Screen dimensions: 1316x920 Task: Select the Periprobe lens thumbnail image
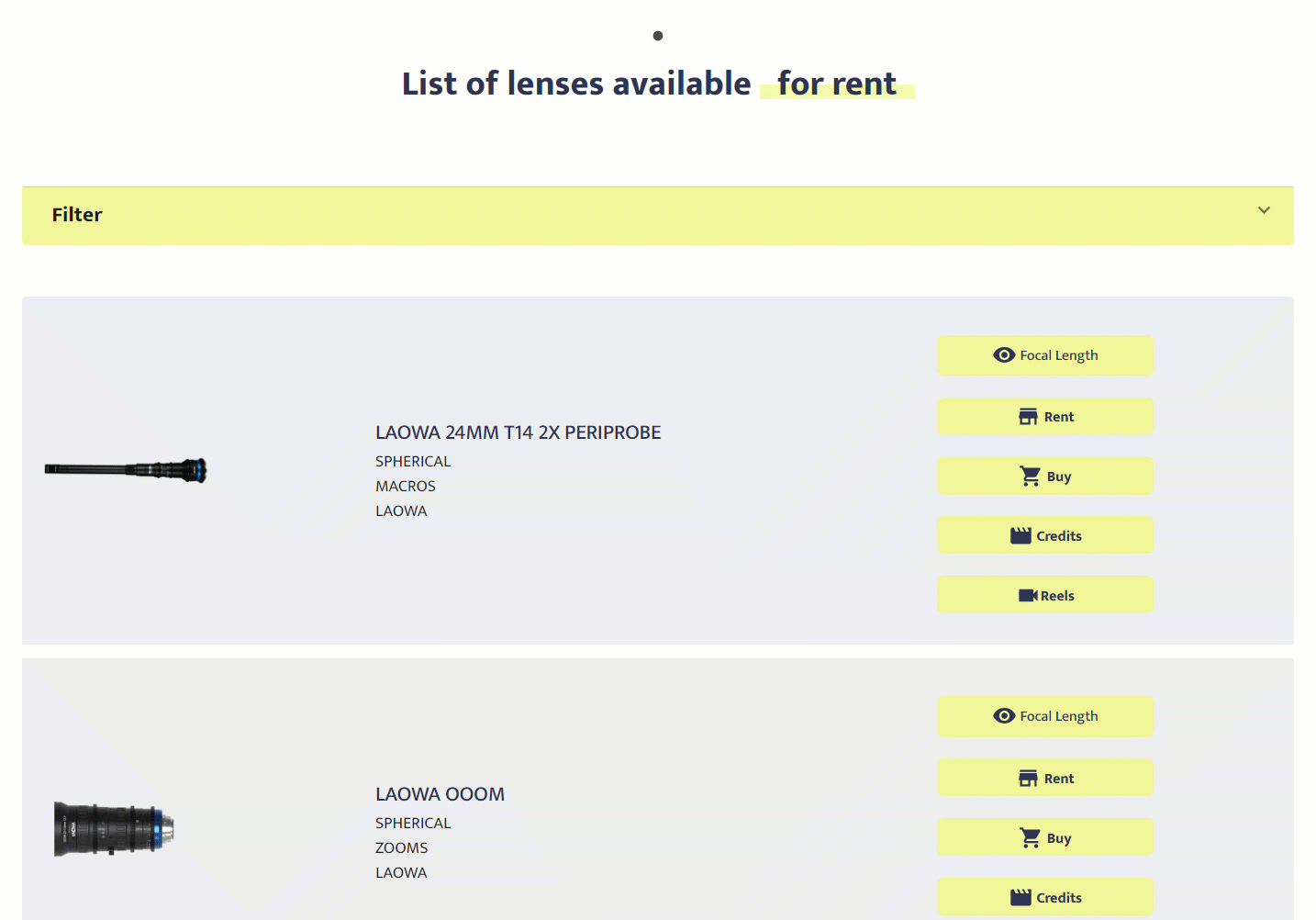click(x=126, y=470)
